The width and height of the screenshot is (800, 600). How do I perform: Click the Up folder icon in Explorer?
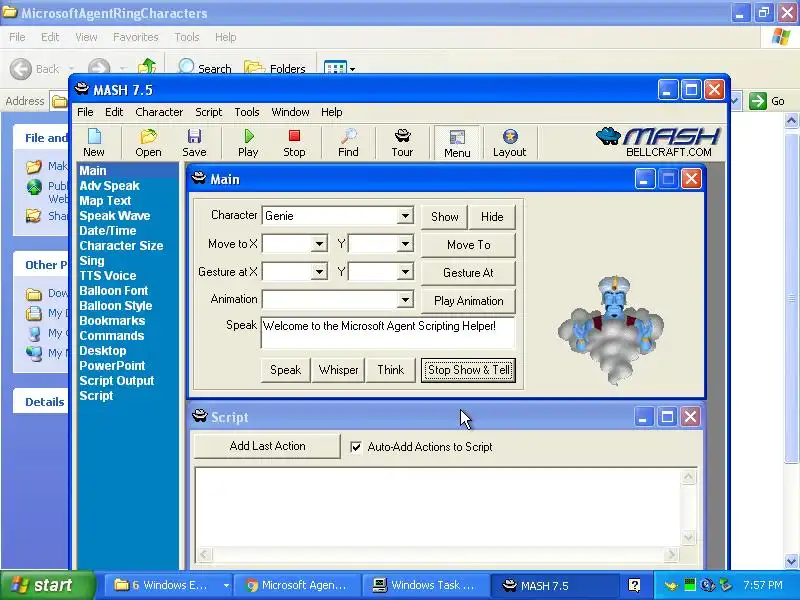(x=147, y=67)
